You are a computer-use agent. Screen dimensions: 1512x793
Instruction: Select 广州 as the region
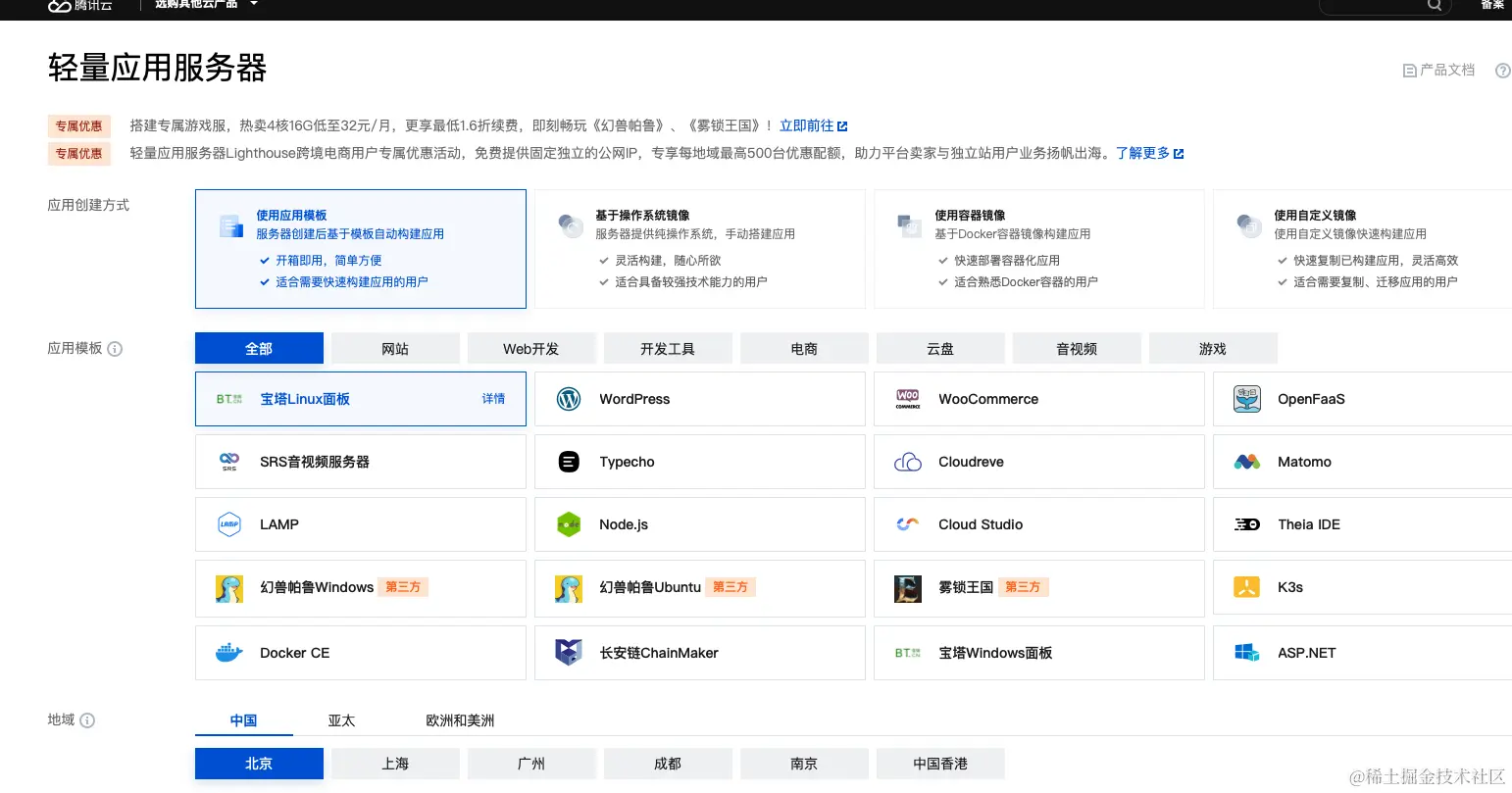tap(531, 764)
